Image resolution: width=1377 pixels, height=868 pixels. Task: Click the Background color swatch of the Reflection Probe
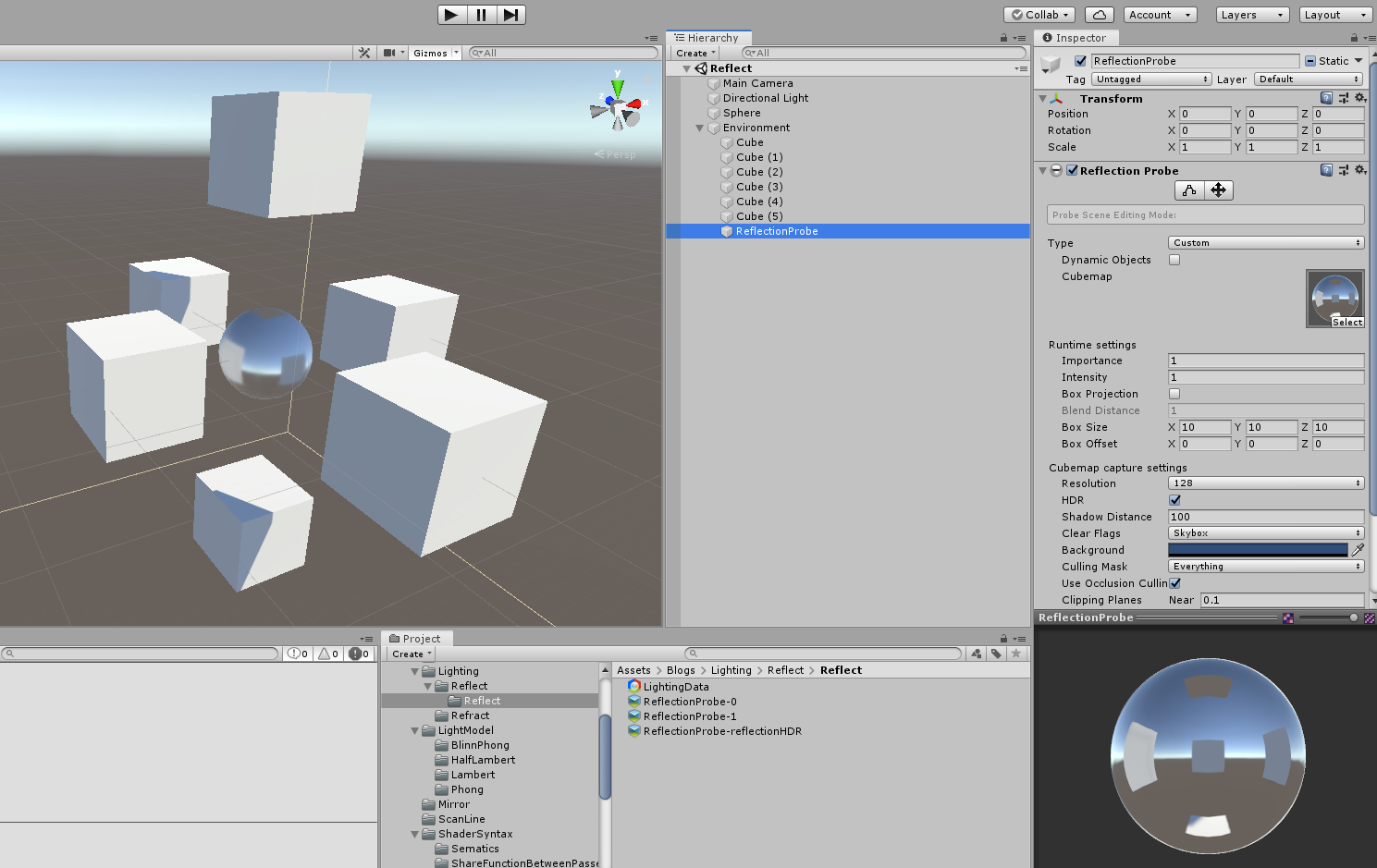point(1258,549)
